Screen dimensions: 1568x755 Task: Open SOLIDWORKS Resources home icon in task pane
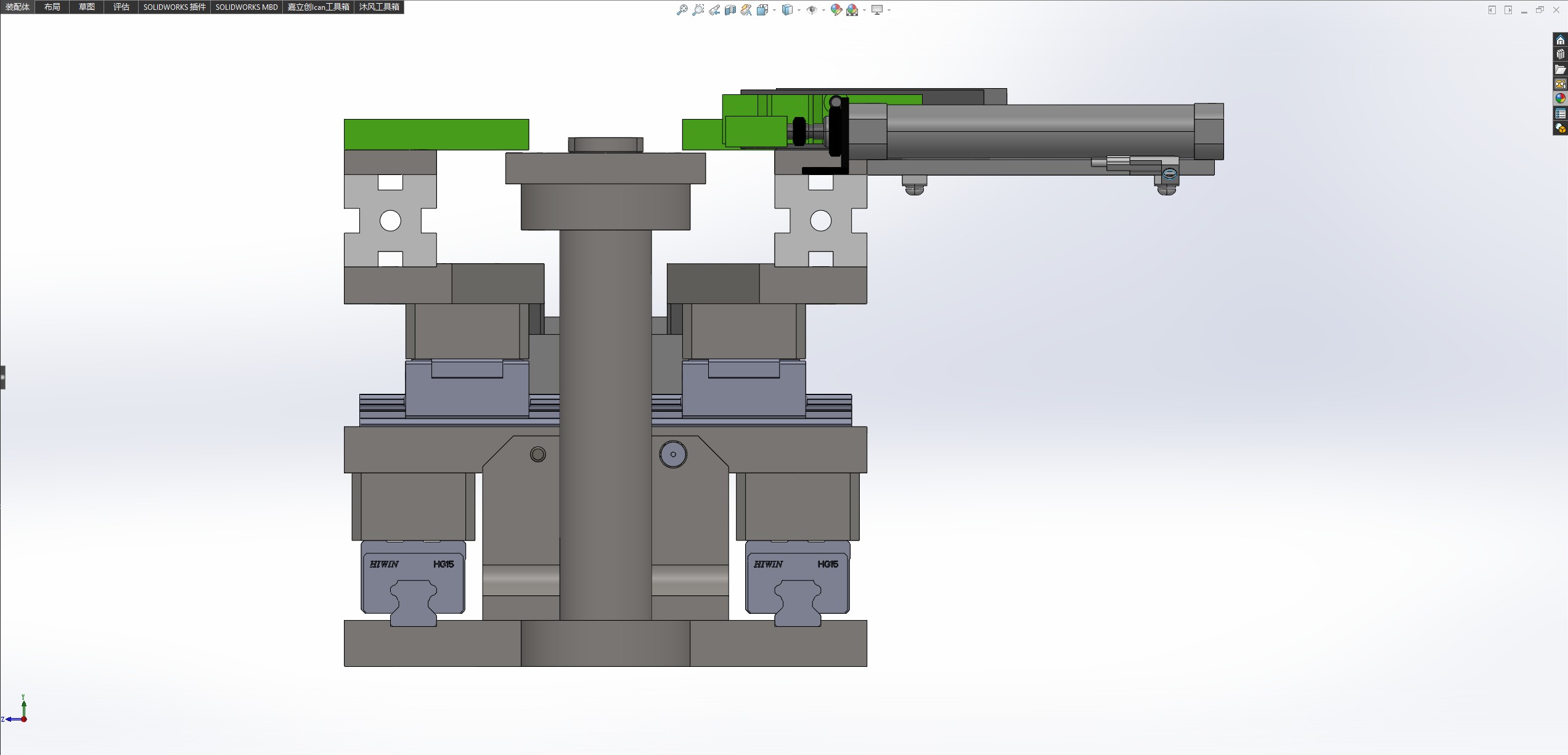[x=1560, y=40]
